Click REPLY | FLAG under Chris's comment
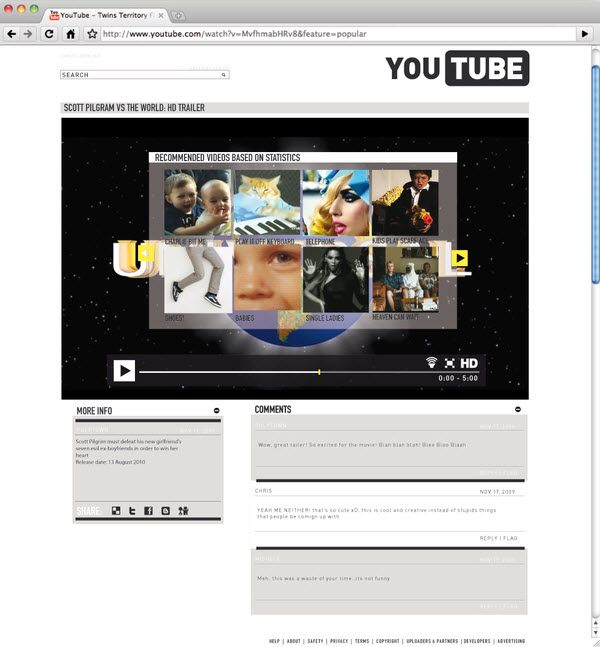This screenshot has width=600, height=647. coord(498,538)
